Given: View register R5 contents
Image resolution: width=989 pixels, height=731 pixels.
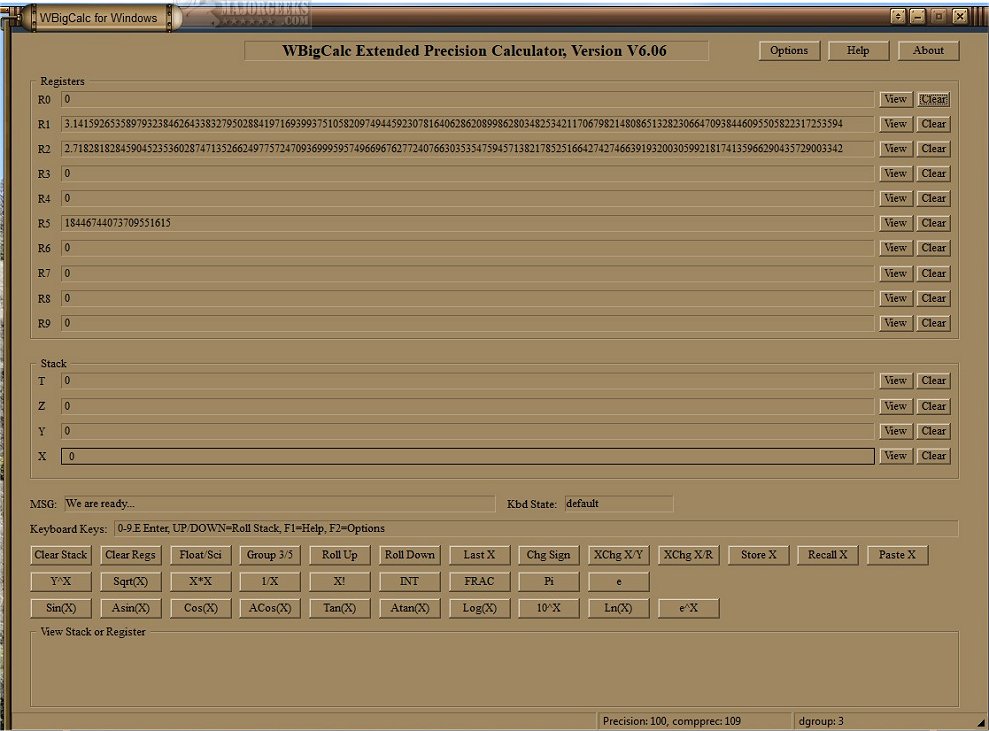Looking at the screenshot, I should click(896, 223).
